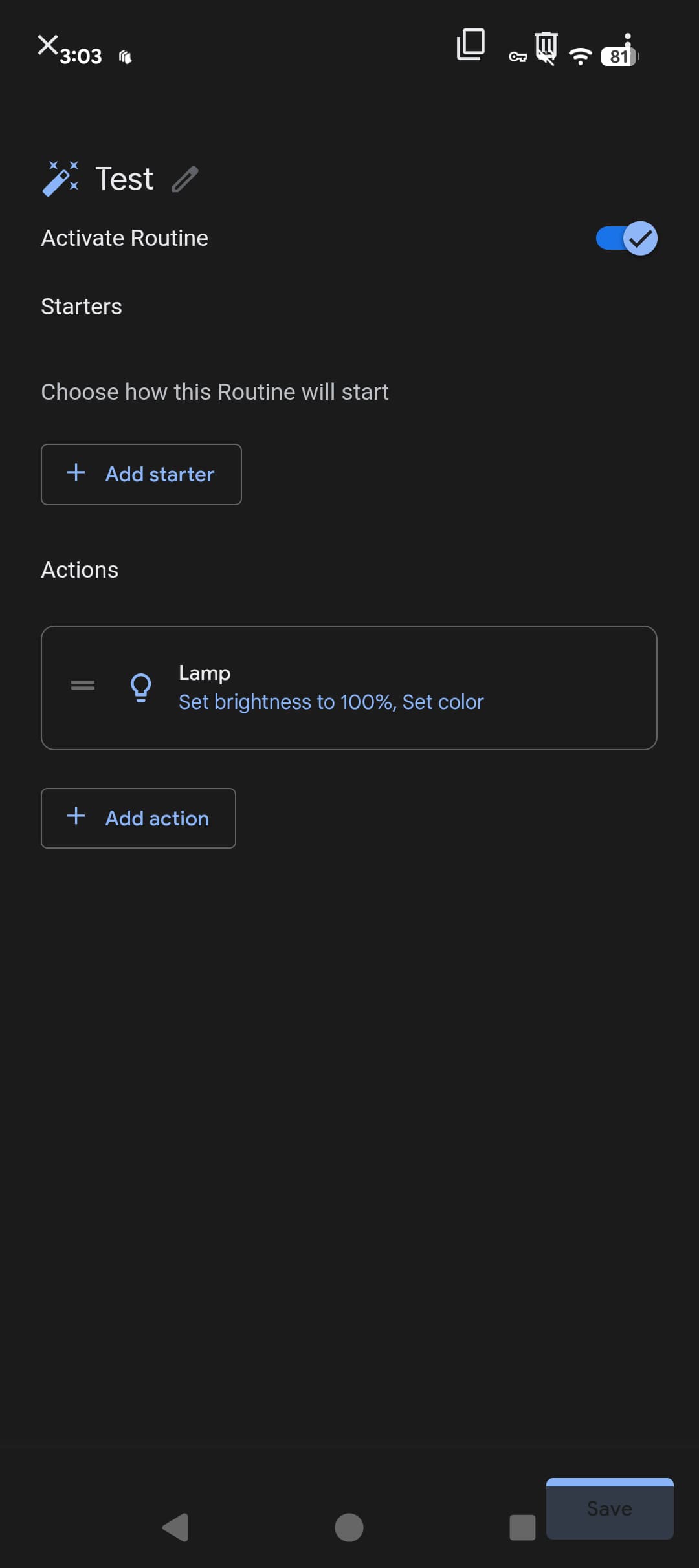Tap the Test routine name
This screenshot has height=1568, width=699.
124,179
